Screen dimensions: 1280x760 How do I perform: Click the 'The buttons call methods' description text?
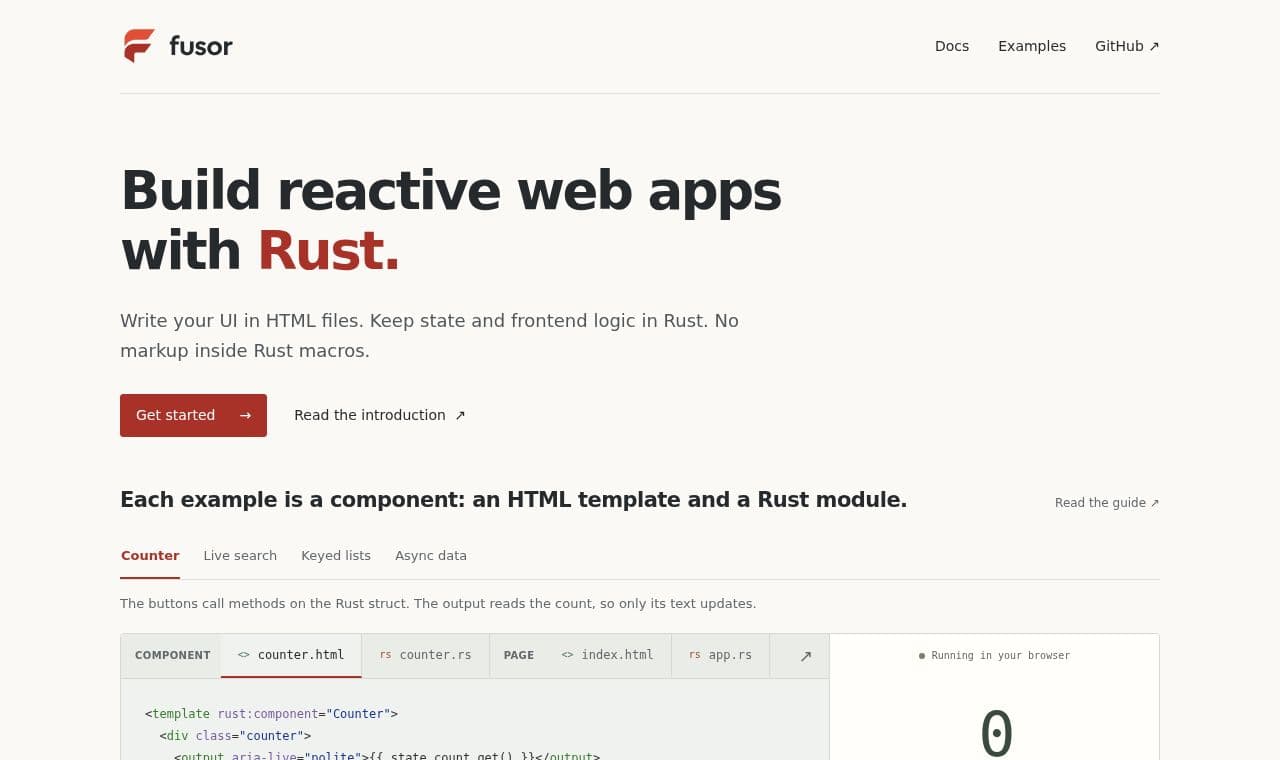click(438, 604)
